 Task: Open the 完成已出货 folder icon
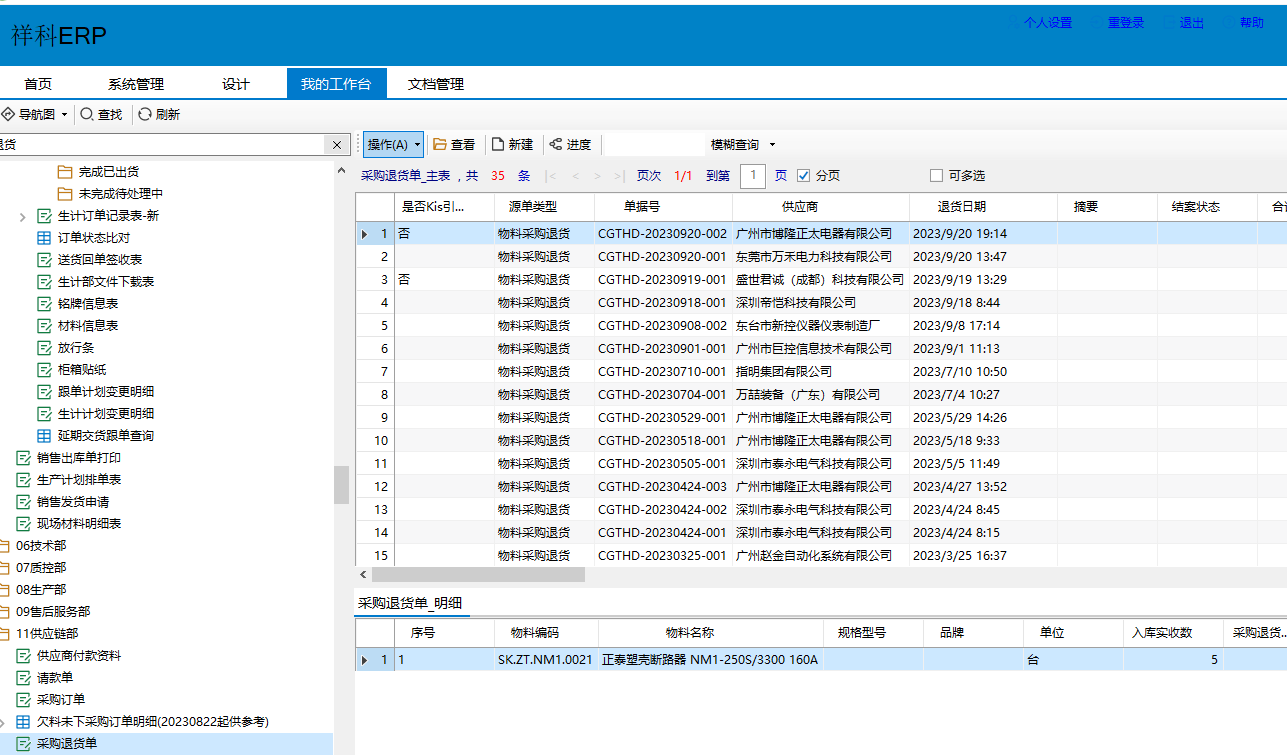(65, 172)
